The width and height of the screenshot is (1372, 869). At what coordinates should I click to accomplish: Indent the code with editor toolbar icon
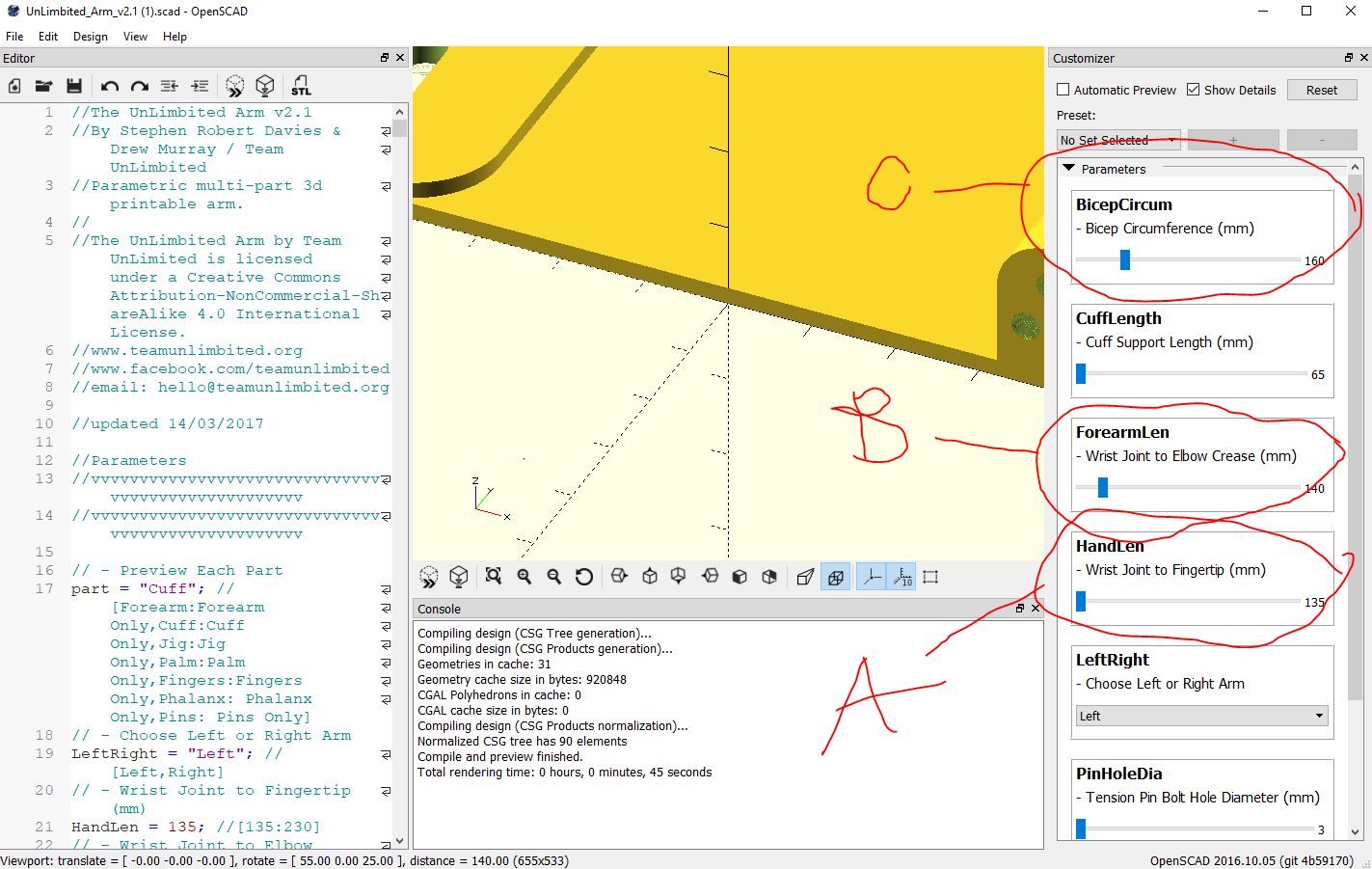tap(200, 86)
